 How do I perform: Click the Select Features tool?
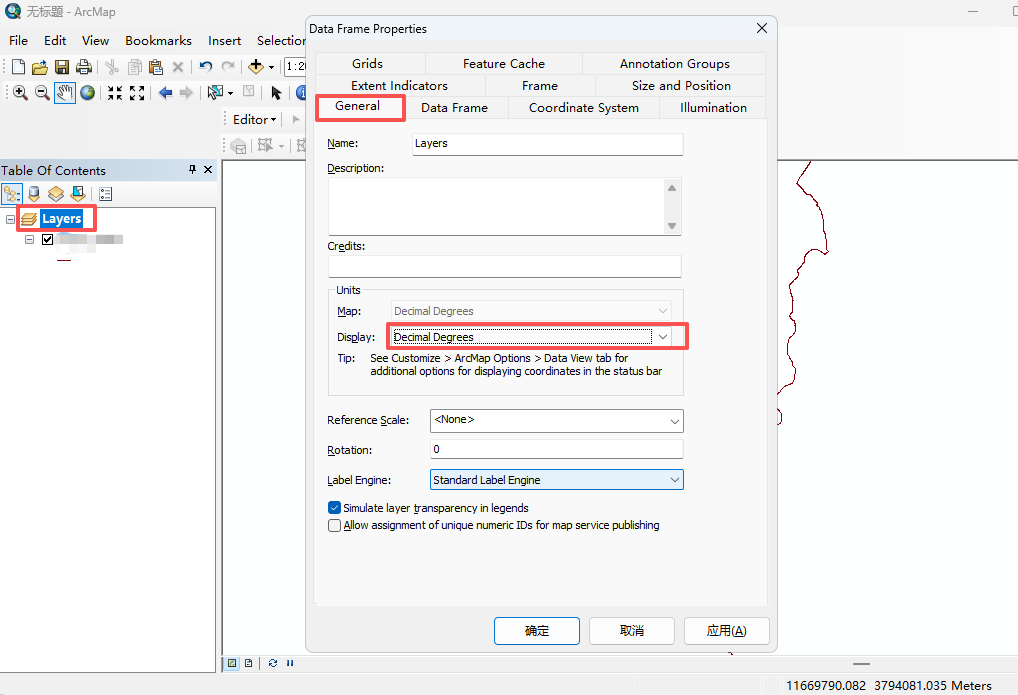point(215,93)
